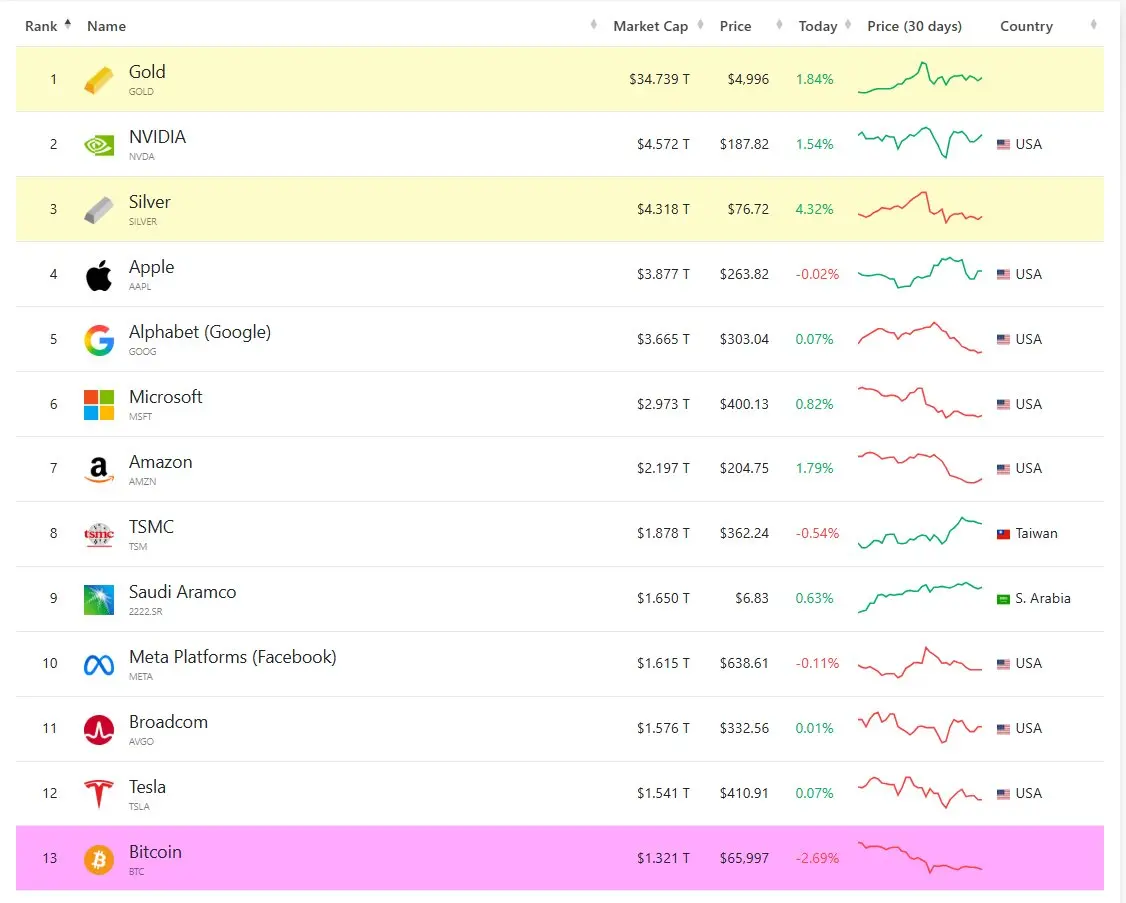Click the Google G logo
Viewport: 1126px width, 903px height.
[x=99, y=340]
